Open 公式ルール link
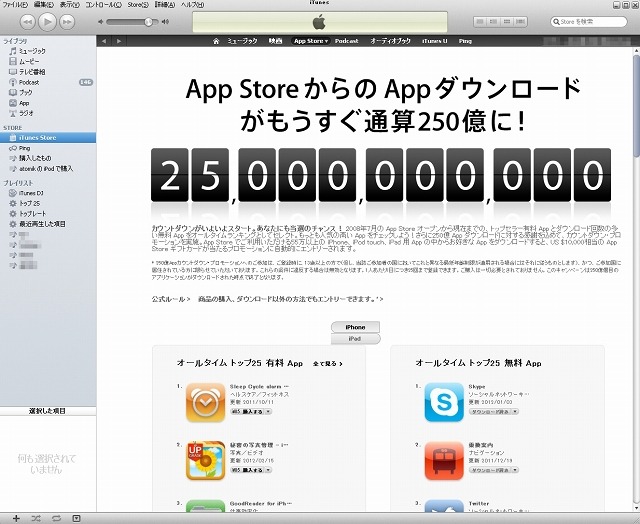Viewport: 640px width, 524px height. click(171, 299)
